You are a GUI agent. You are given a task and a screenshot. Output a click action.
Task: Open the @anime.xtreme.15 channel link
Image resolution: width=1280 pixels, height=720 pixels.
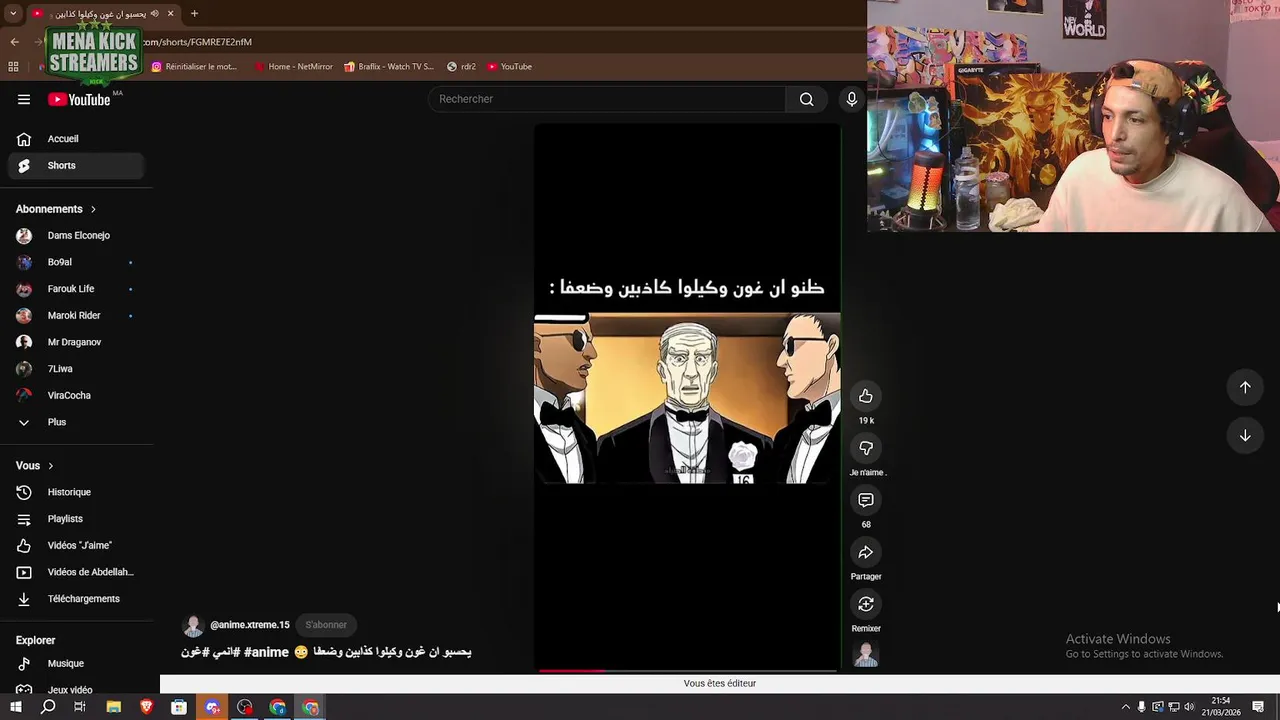tap(249, 625)
